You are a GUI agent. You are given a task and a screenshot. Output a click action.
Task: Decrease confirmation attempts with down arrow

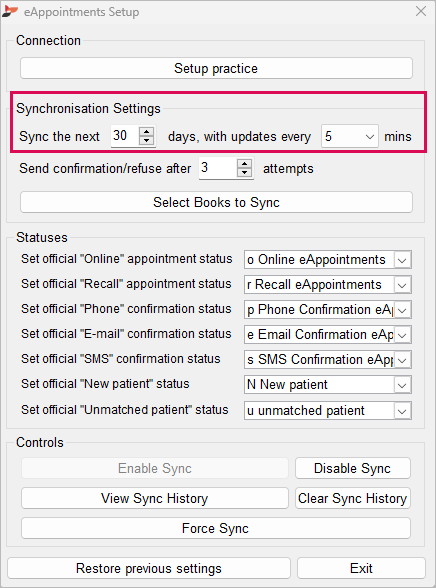coord(244,172)
